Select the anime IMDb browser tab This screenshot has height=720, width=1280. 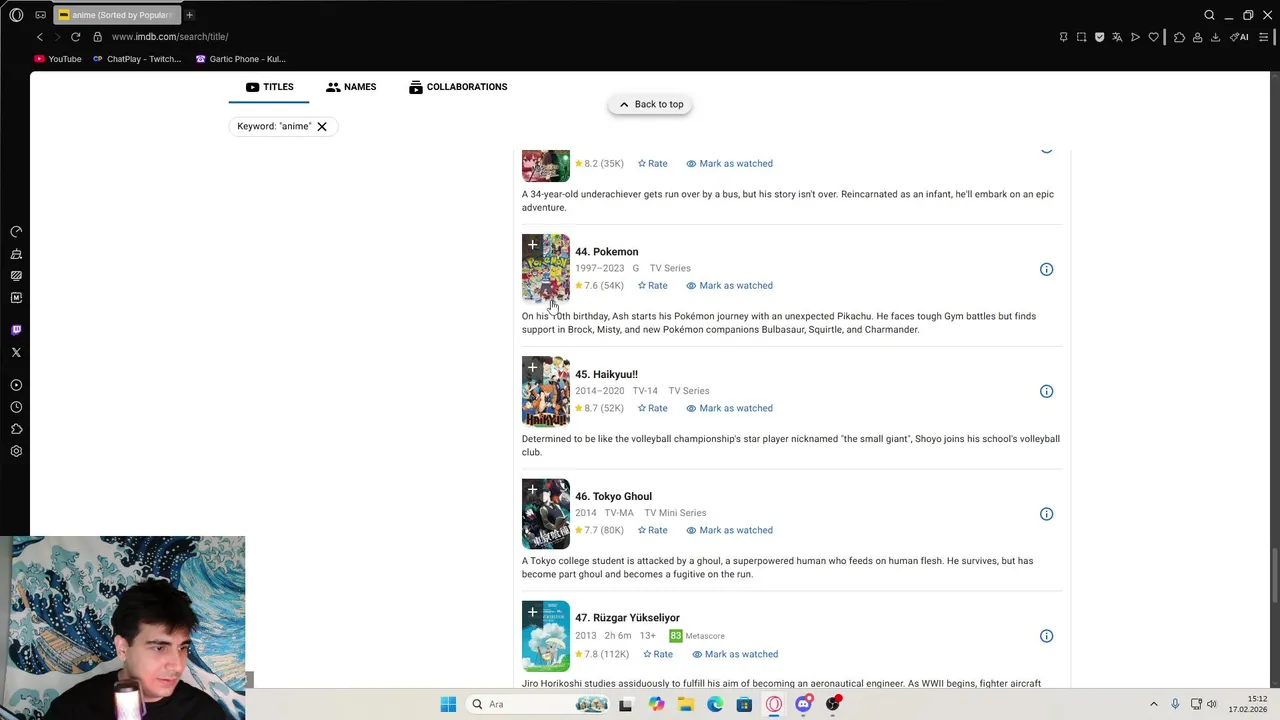(x=117, y=15)
